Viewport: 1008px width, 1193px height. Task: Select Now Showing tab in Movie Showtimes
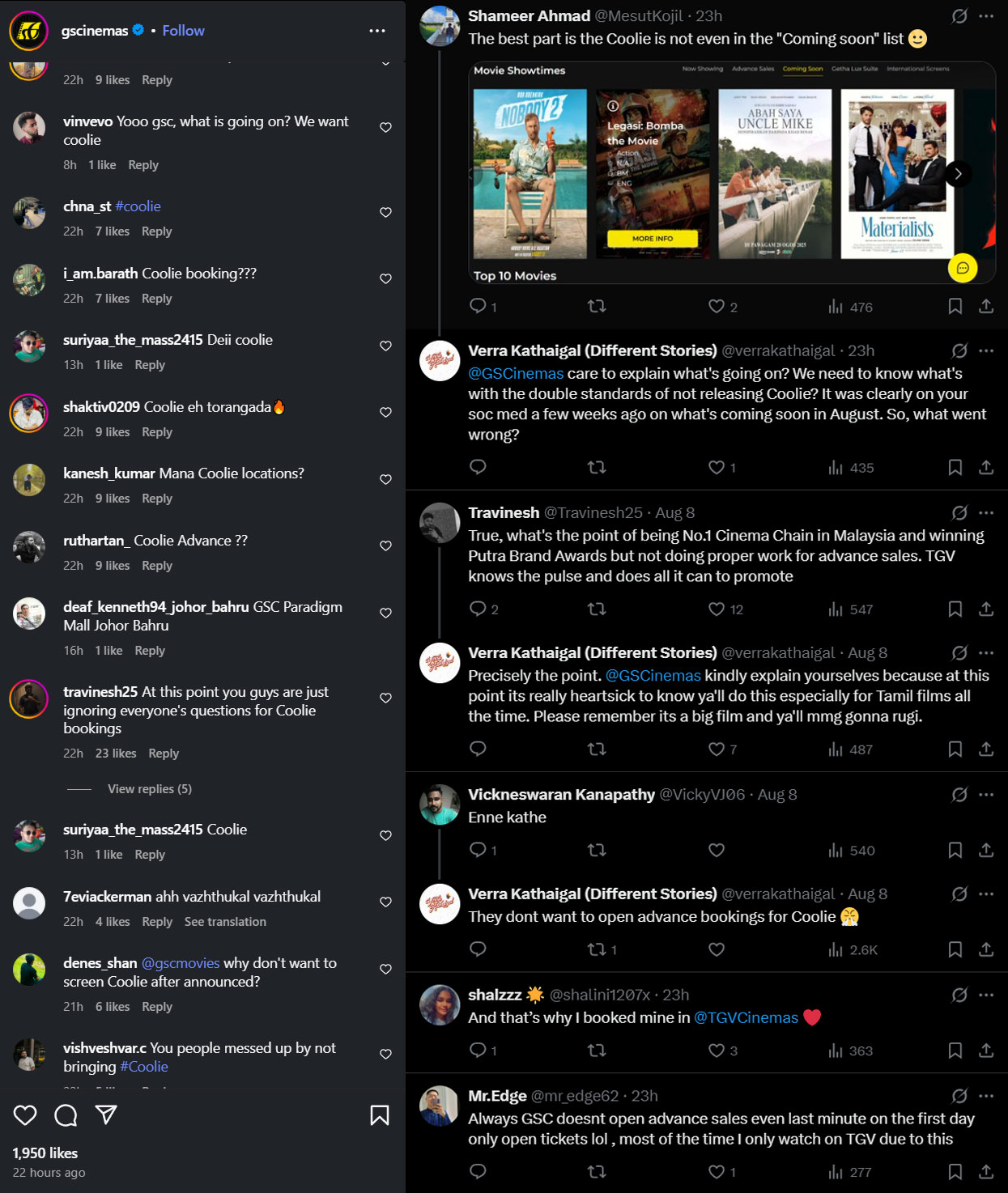click(x=702, y=69)
